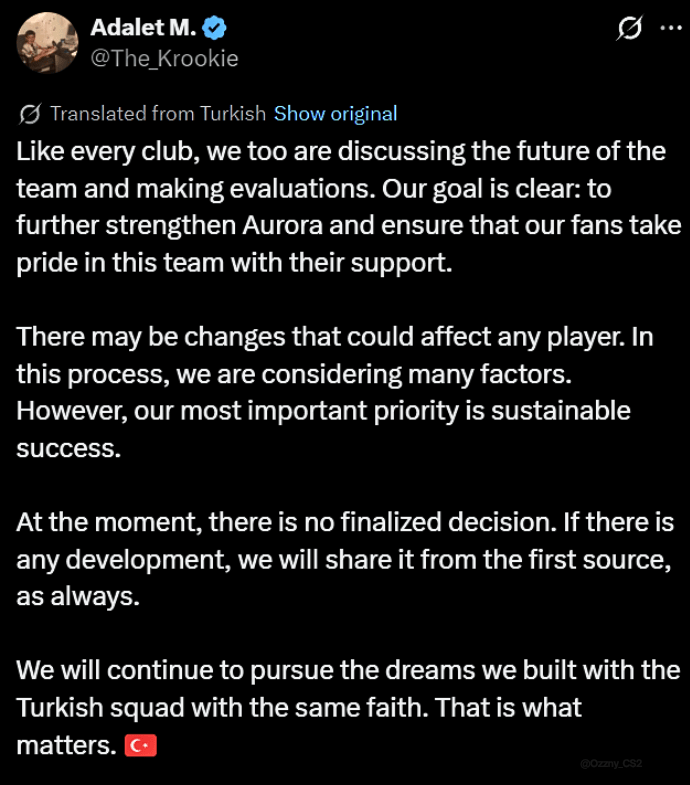Open the three-dot more options menu
This screenshot has height=785, width=690.
tap(670, 29)
